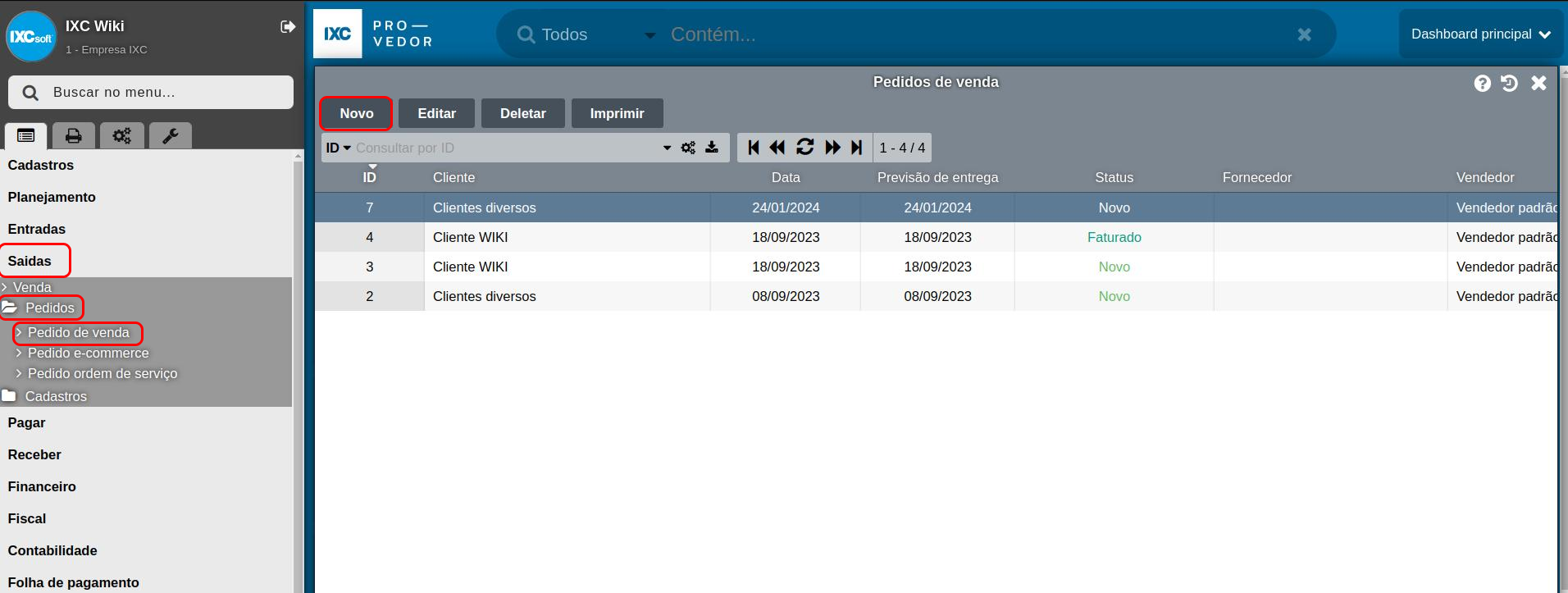The width and height of the screenshot is (1568, 593).
Task: Click the Imprimir button
Action: pos(617,113)
